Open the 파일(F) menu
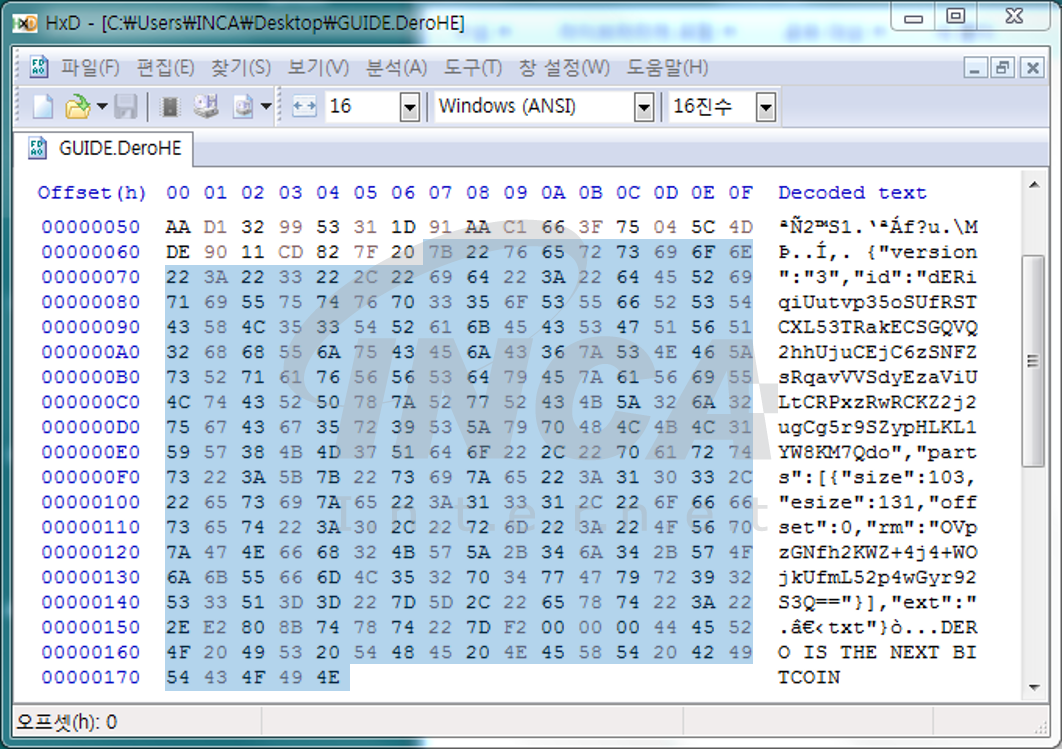 coord(89,68)
